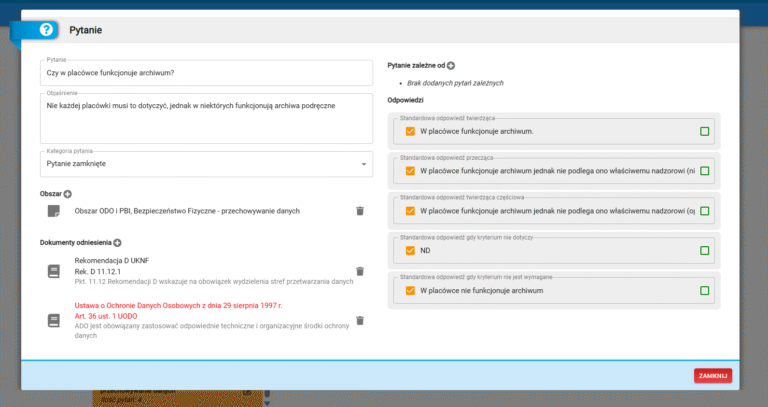Screen dimensions: 768x407
Task: Uncheck orange checkbox for 'W placówce funkcjonuje archiwum.'
Action: (x=410, y=132)
